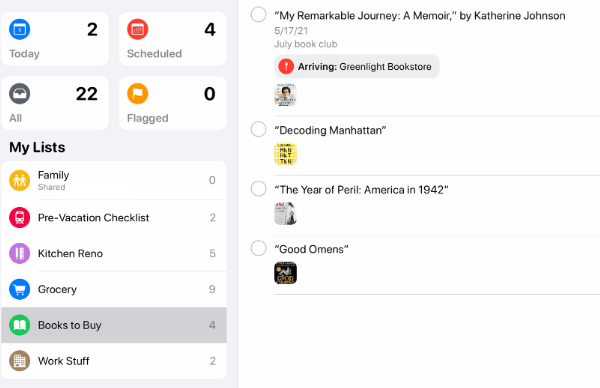Open the Grocery list
The height and width of the screenshot is (388, 600).
[x=114, y=289]
